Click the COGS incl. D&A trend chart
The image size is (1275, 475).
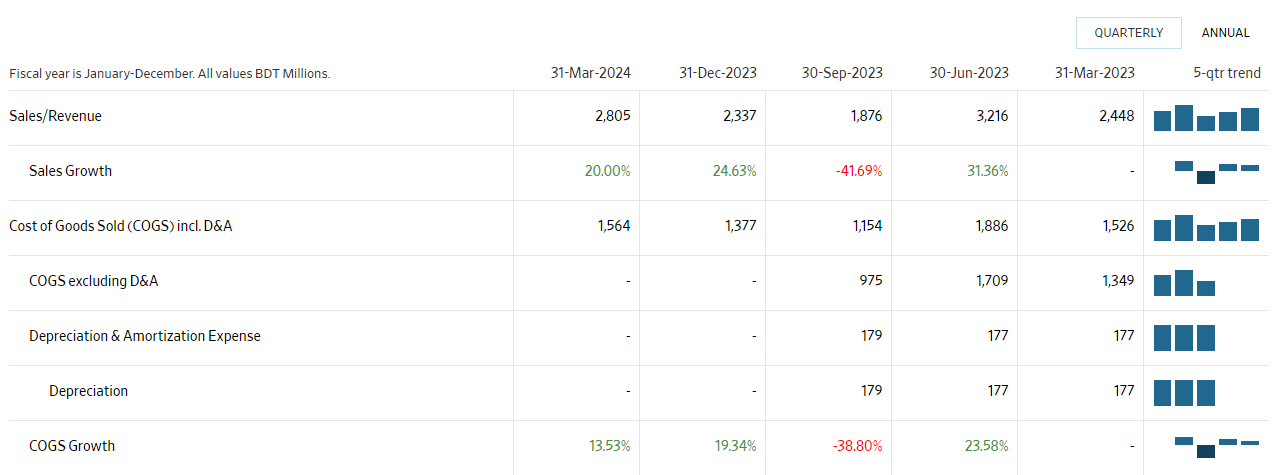coord(1206,228)
